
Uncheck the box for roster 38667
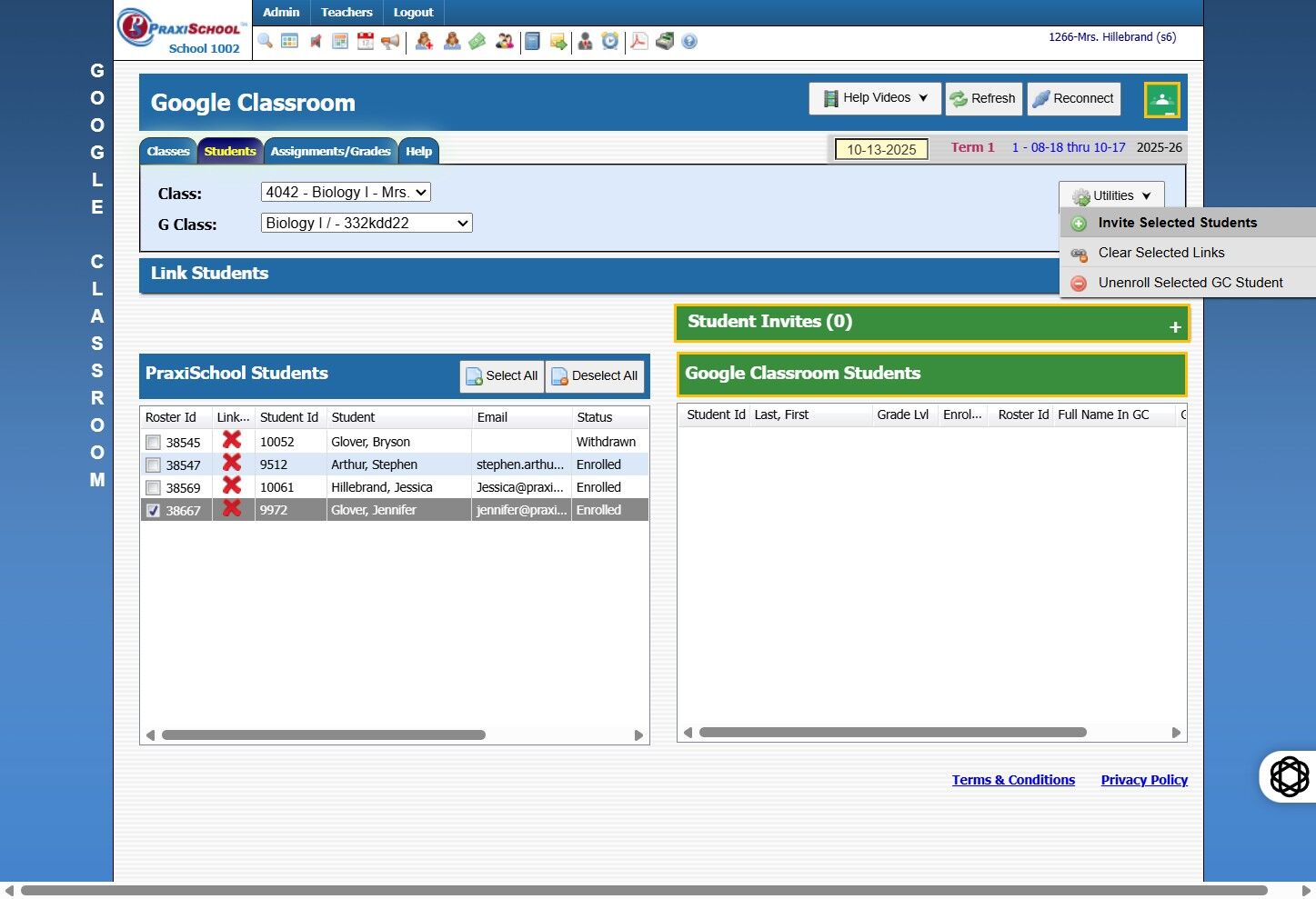(153, 511)
